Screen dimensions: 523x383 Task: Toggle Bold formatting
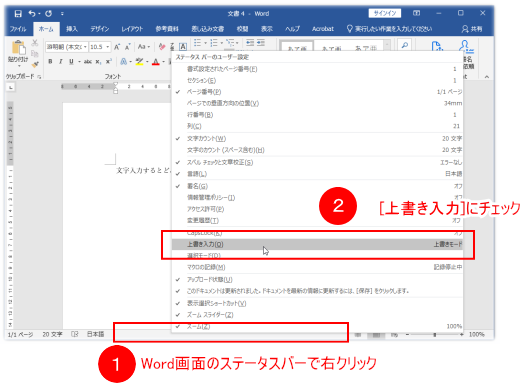(x=50, y=62)
